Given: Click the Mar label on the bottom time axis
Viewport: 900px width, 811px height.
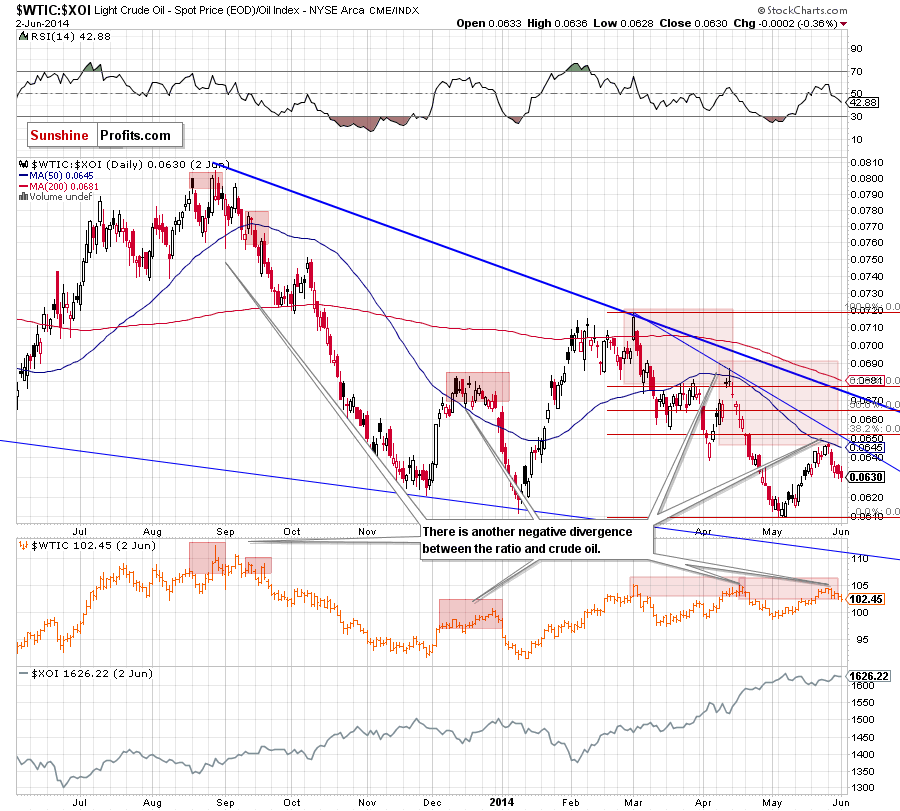Looking at the screenshot, I should point(633,802).
